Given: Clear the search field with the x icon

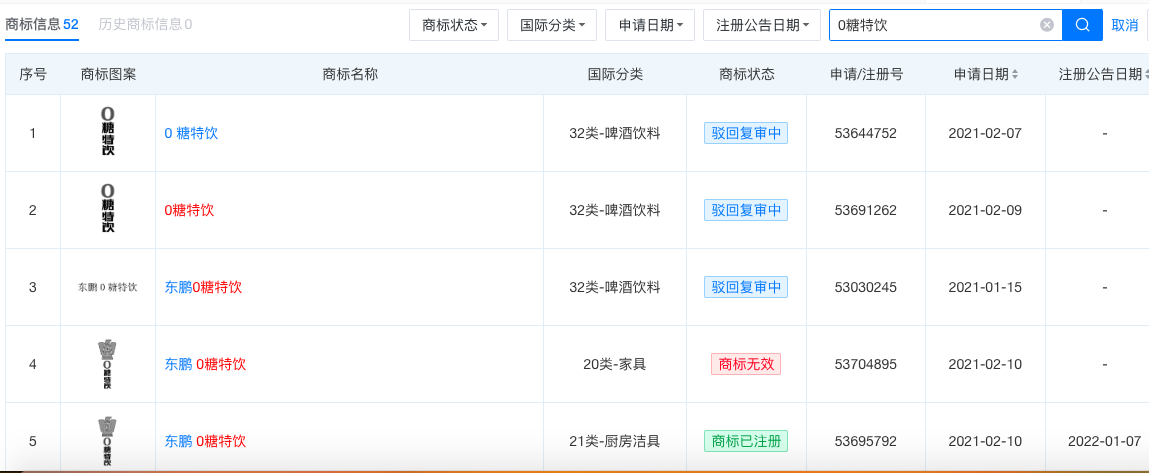Looking at the screenshot, I should point(1047,25).
